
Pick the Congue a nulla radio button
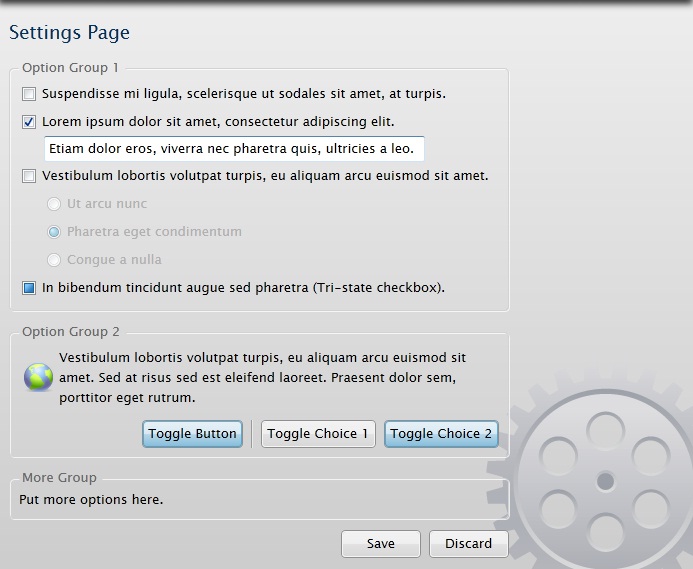tap(54, 260)
